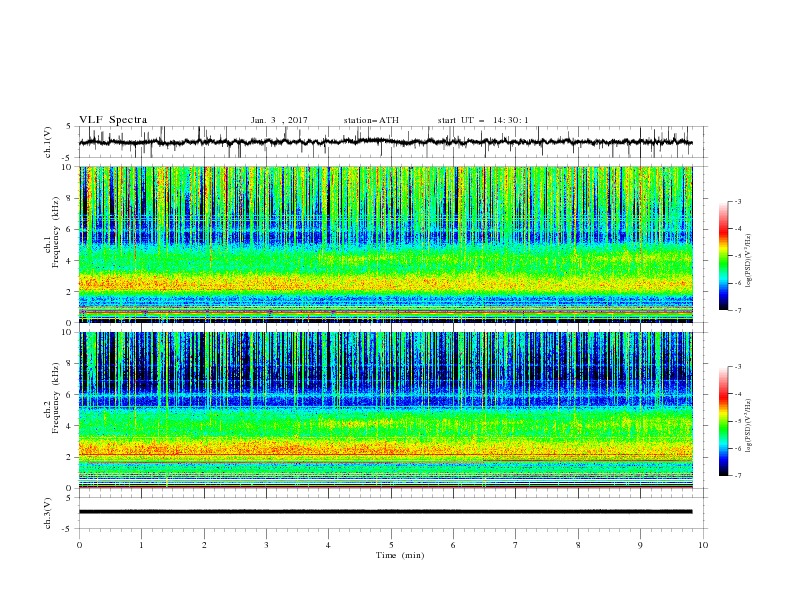Click the '0' tick on time axis
The height and width of the screenshot is (612, 792).
tap(79, 545)
